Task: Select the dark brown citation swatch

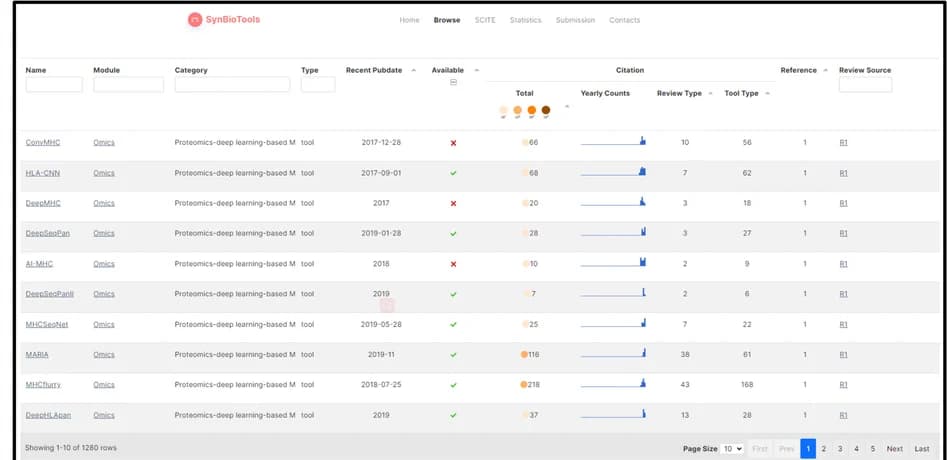Action: [x=546, y=110]
